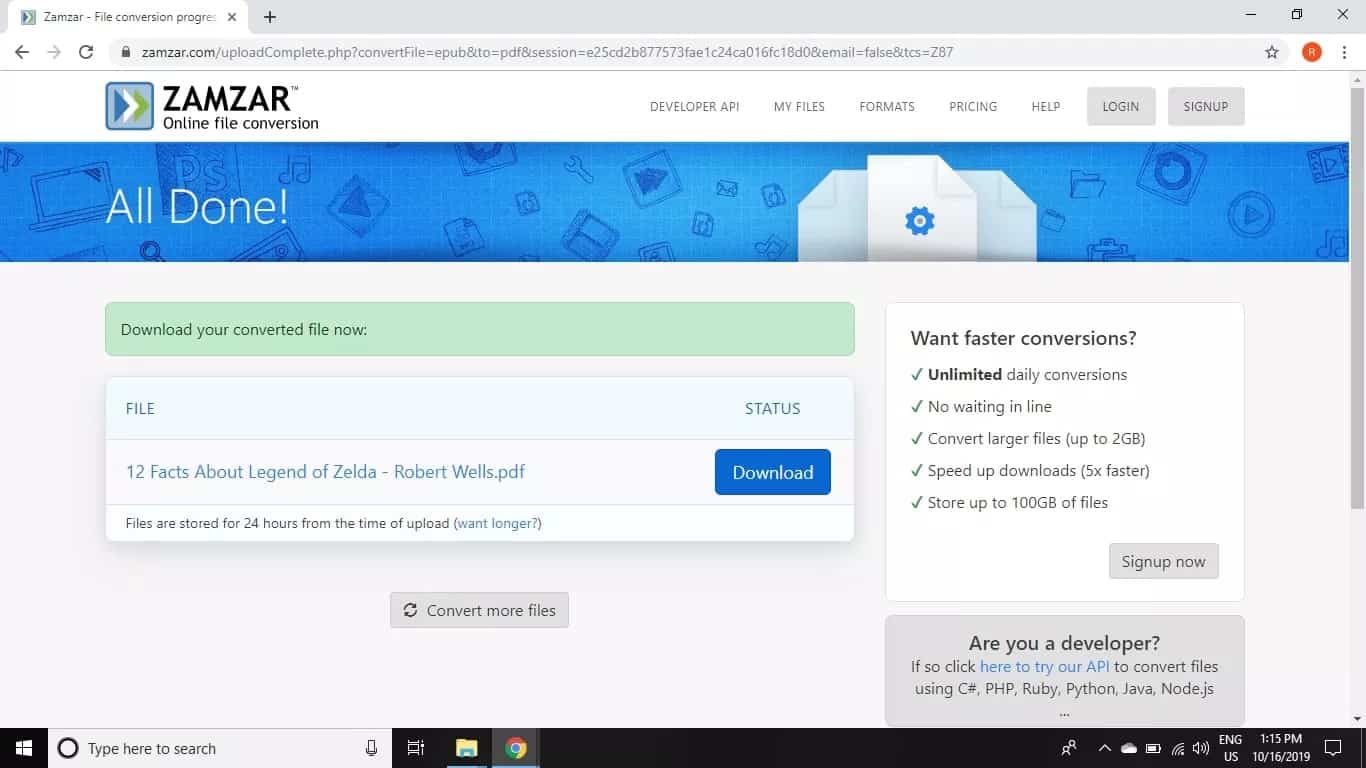Open the Formats page
The width and height of the screenshot is (1366, 768).
887,107
